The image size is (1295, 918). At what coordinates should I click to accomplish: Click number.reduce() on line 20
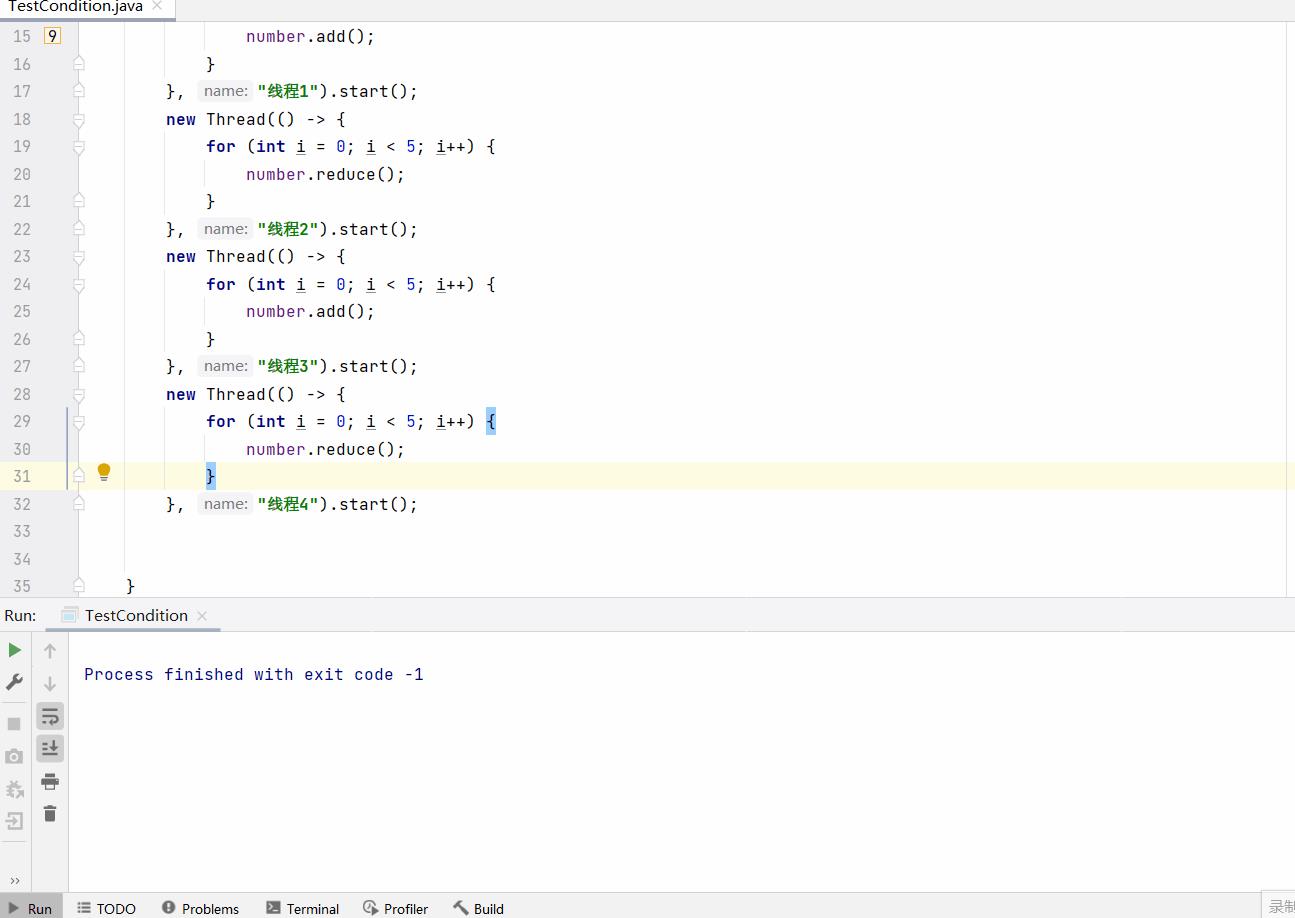[x=325, y=174]
